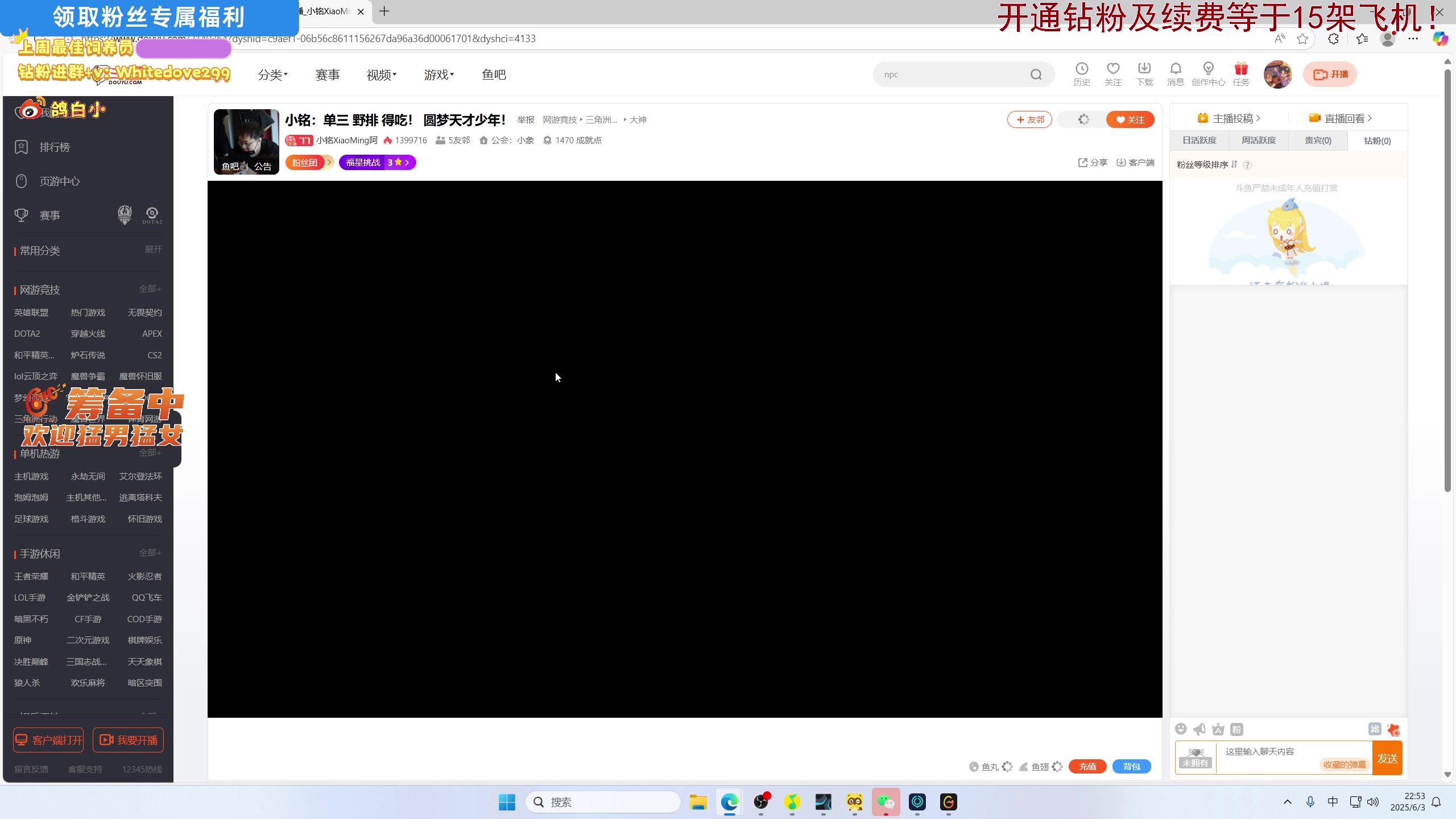Click the 粉 fan badge icon
1456x819 pixels.
[1236, 729]
